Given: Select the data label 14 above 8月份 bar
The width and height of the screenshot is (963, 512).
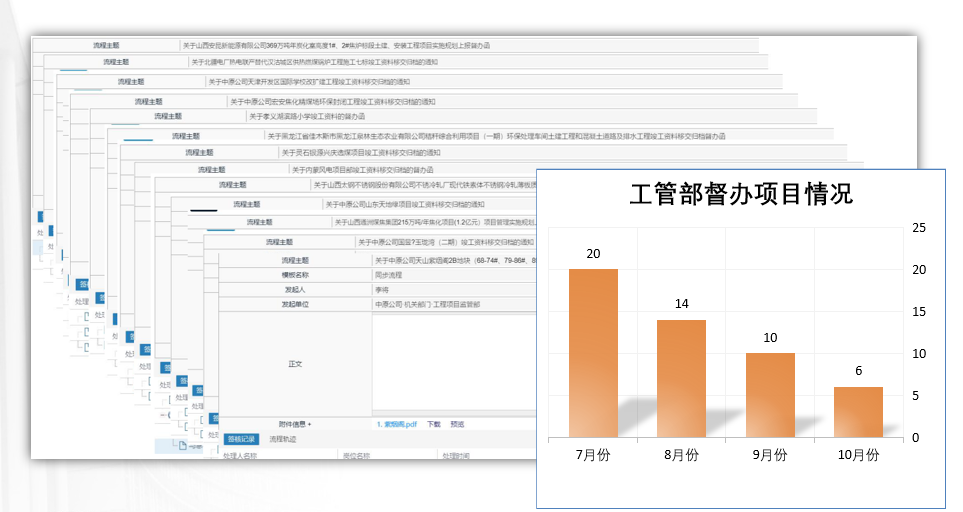Looking at the screenshot, I should [681, 304].
